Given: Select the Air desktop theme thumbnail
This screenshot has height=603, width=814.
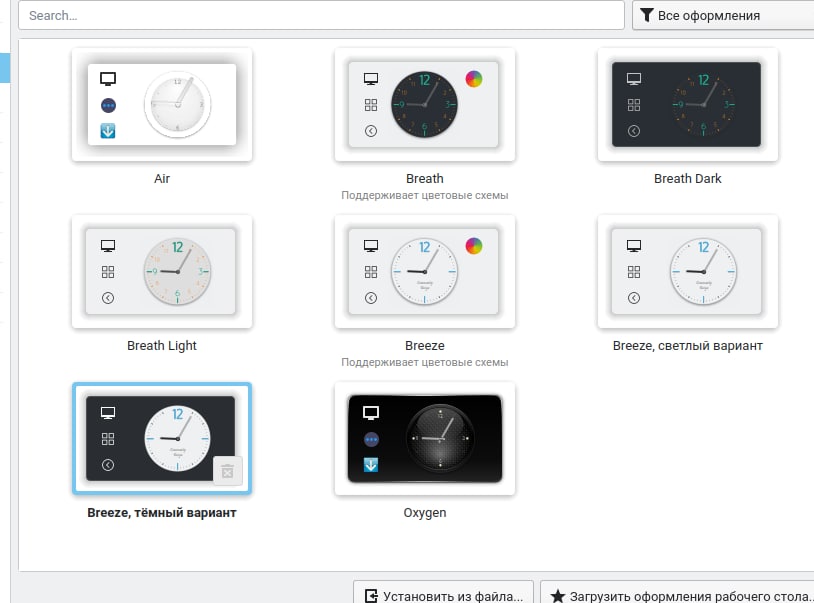Looking at the screenshot, I should pos(162,104).
